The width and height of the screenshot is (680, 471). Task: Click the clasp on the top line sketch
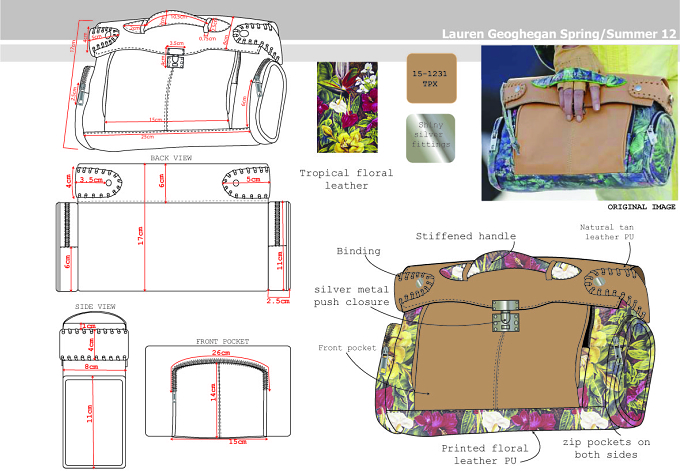click(174, 58)
